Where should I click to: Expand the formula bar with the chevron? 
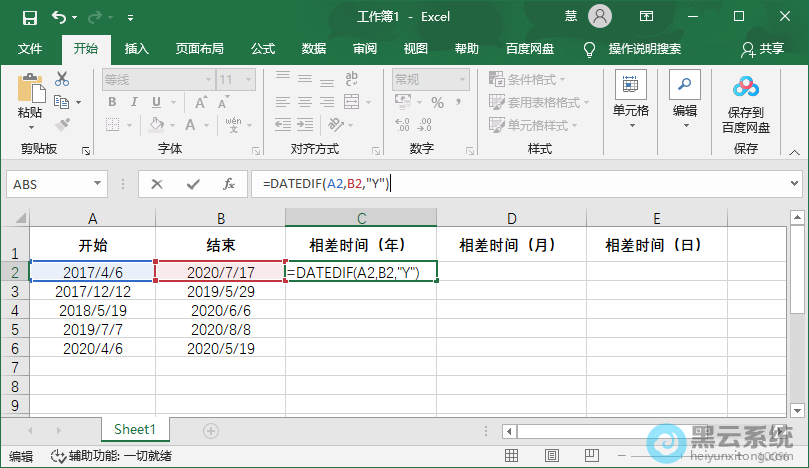pyautogui.click(x=794, y=184)
